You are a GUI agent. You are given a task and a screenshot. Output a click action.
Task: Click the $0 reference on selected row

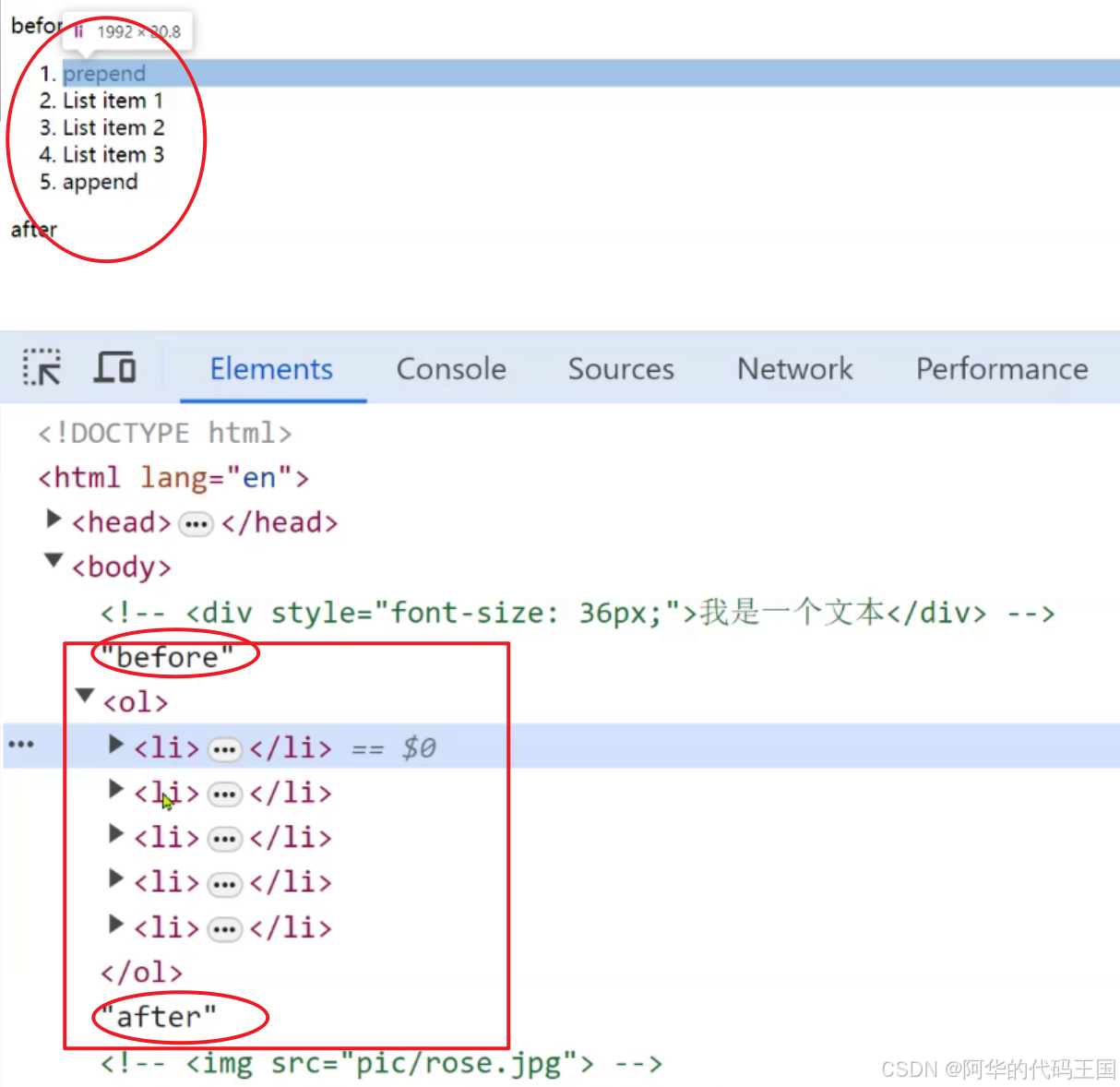(419, 747)
